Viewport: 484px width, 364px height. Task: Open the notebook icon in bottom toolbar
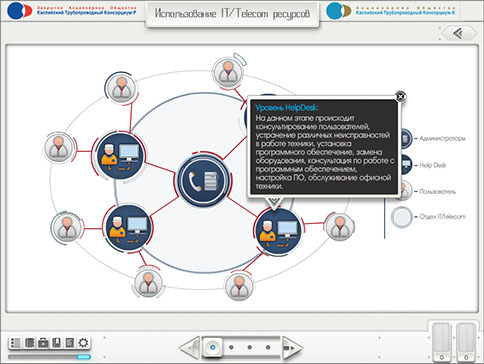(29, 343)
